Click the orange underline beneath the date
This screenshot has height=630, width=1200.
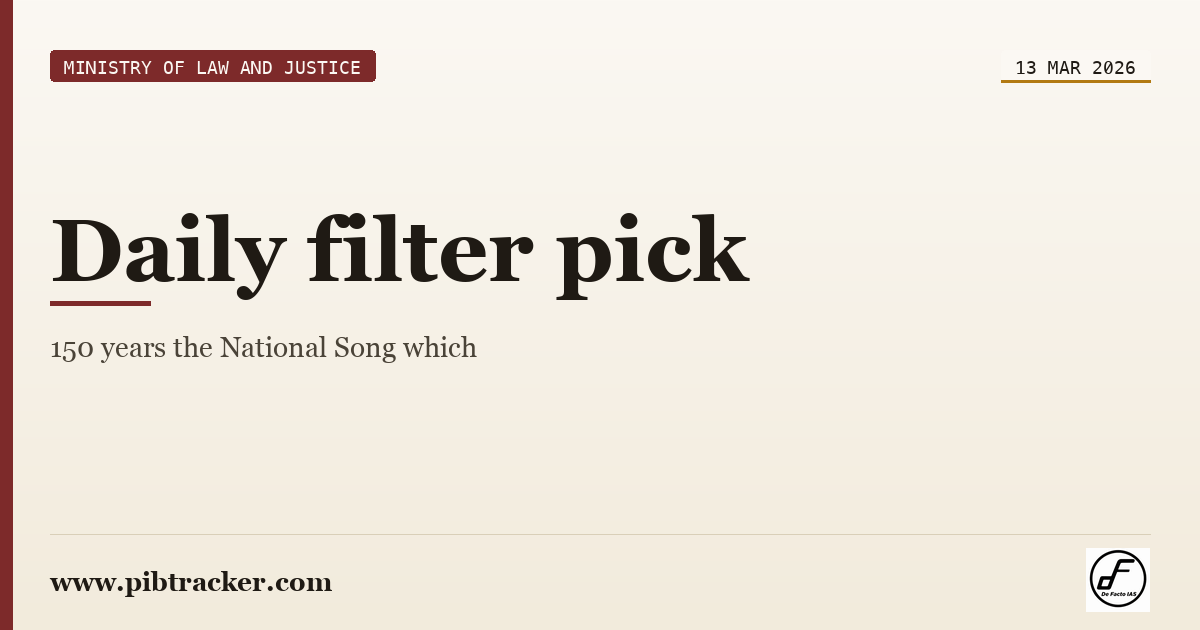click(1076, 81)
